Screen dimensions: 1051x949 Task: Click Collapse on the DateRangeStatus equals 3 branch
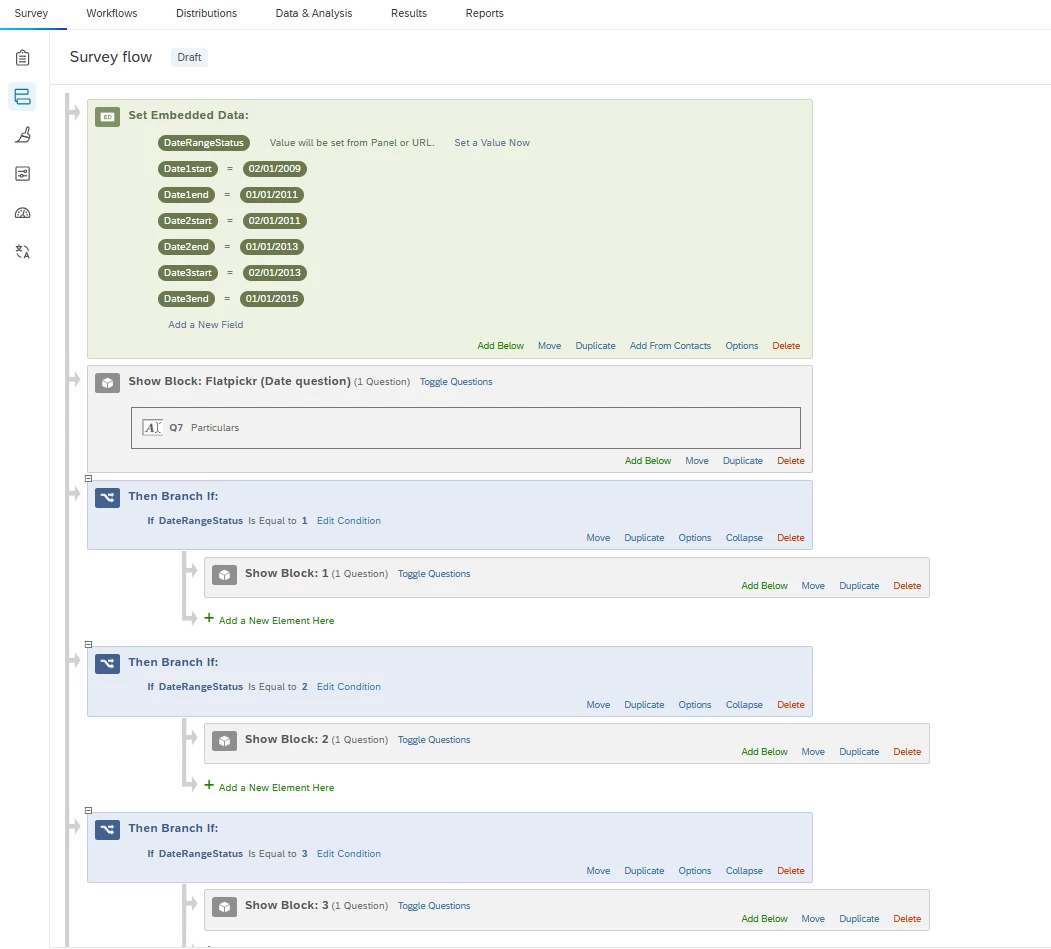coord(744,871)
